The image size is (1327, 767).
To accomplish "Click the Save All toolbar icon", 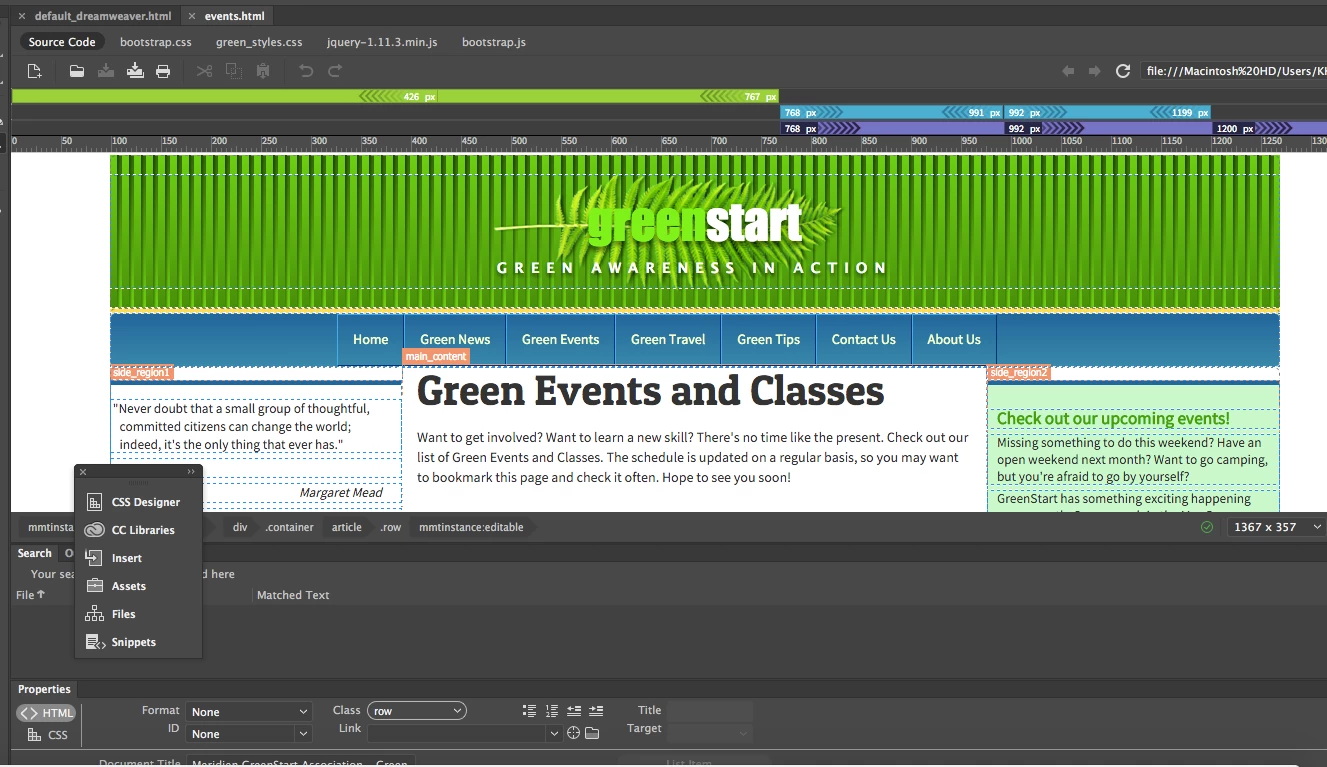I will pyautogui.click(x=135, y=71).
